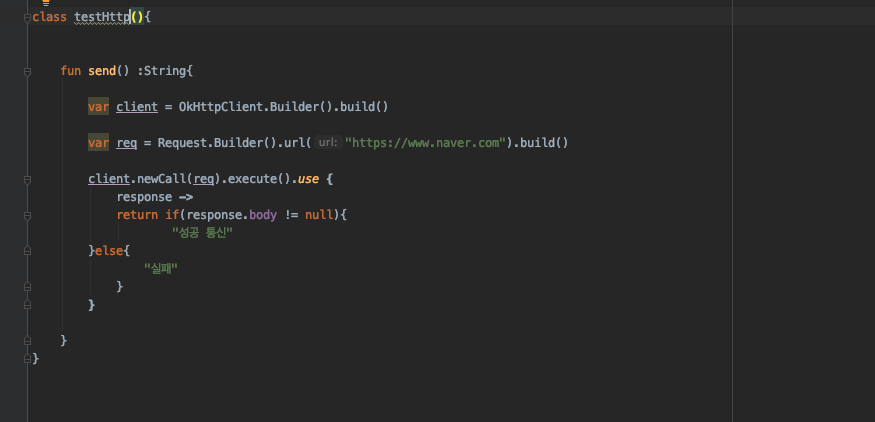This screenshot has width=875, height=422.
Task: Collapse the class testHttp fold marker
Action: click(x=27, y=18)
